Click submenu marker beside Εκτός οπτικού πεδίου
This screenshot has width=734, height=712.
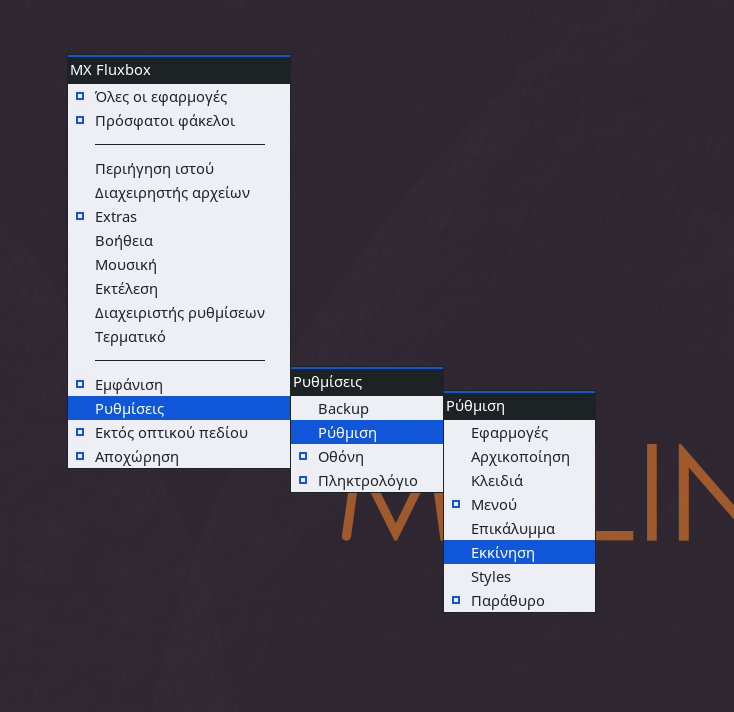point(80,432)
